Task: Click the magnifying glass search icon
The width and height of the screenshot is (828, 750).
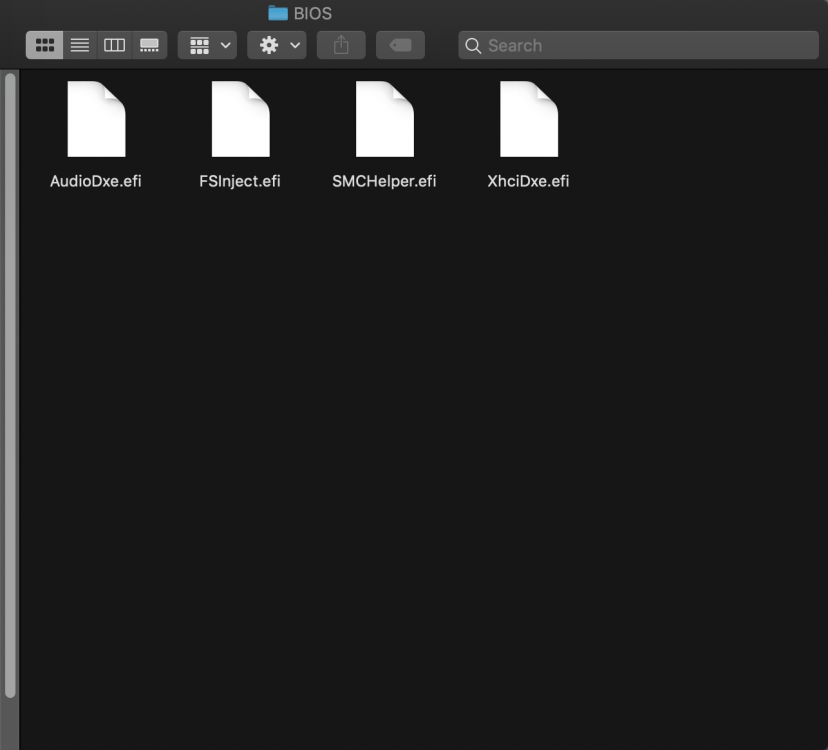Action: 473,46
